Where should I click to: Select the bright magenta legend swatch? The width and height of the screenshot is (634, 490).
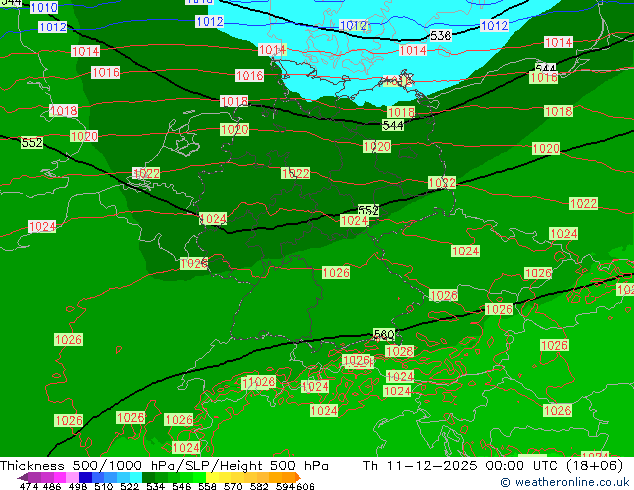pyautogui.click(x=59, y=477)
